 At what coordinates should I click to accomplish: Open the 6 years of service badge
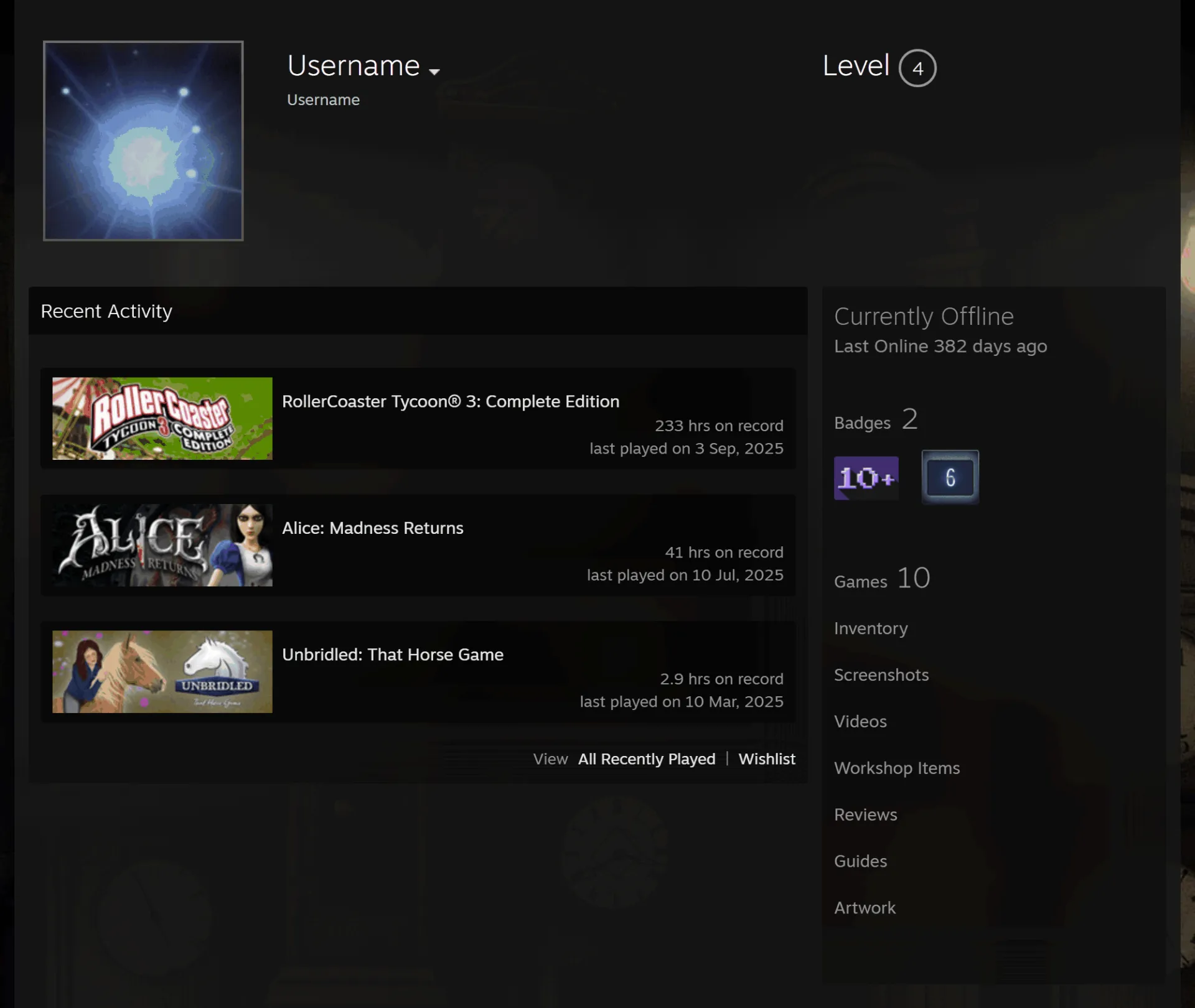[x=950, y=477]
